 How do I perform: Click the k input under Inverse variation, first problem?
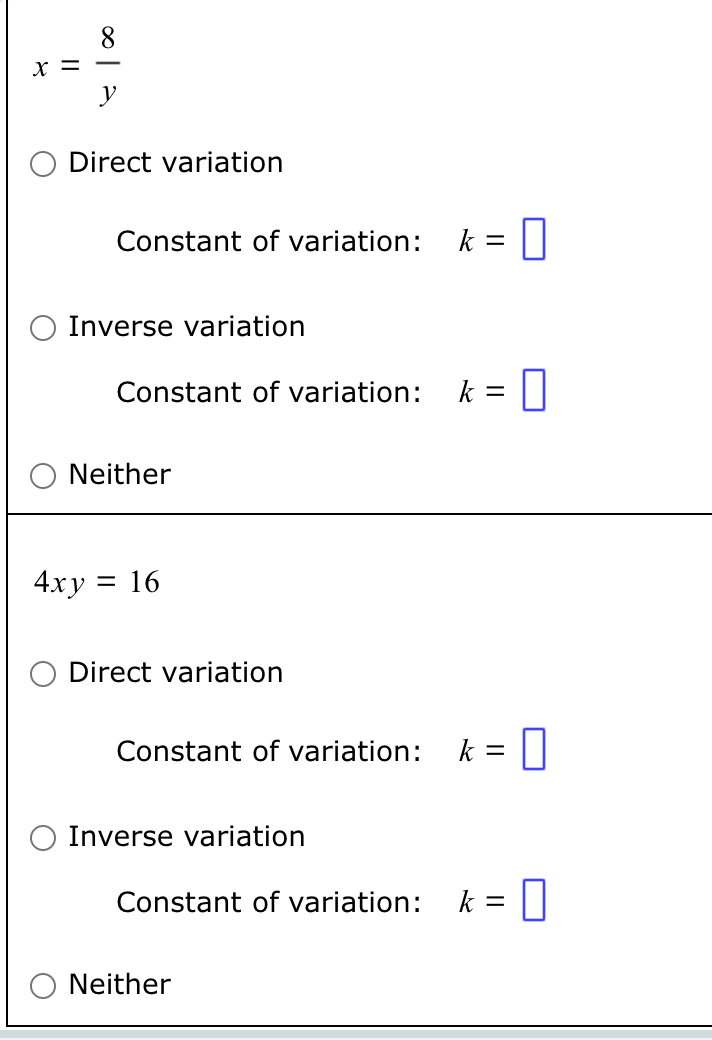[x=534, y=391]
